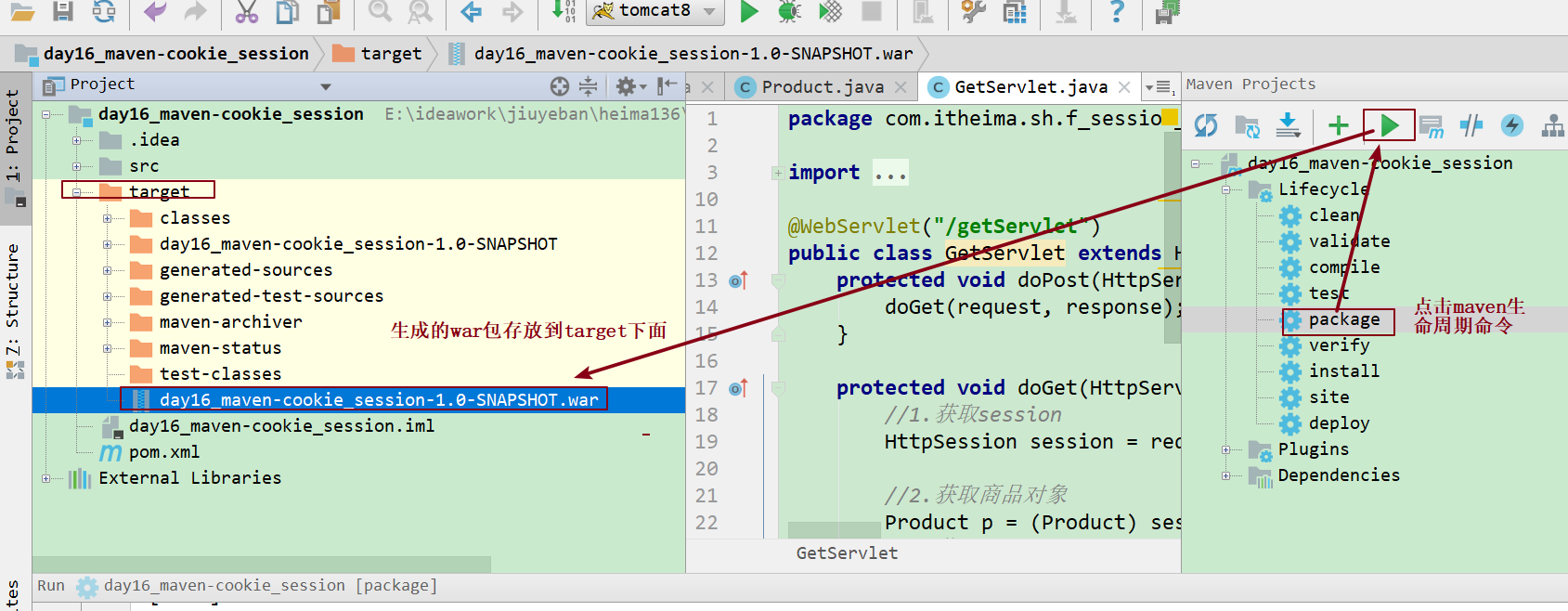Reimport all Maven projects icon
This screenshot has height=611, width=1568.
click(1206, 125)
